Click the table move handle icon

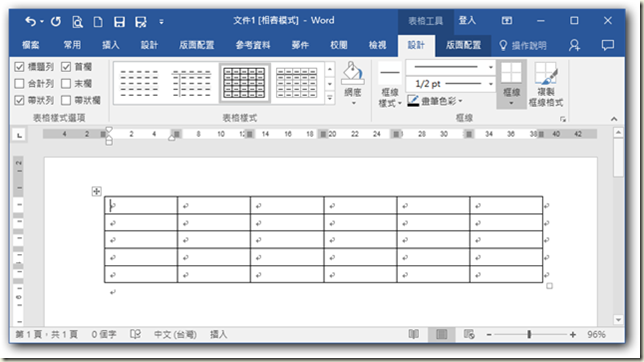point(97,191)
